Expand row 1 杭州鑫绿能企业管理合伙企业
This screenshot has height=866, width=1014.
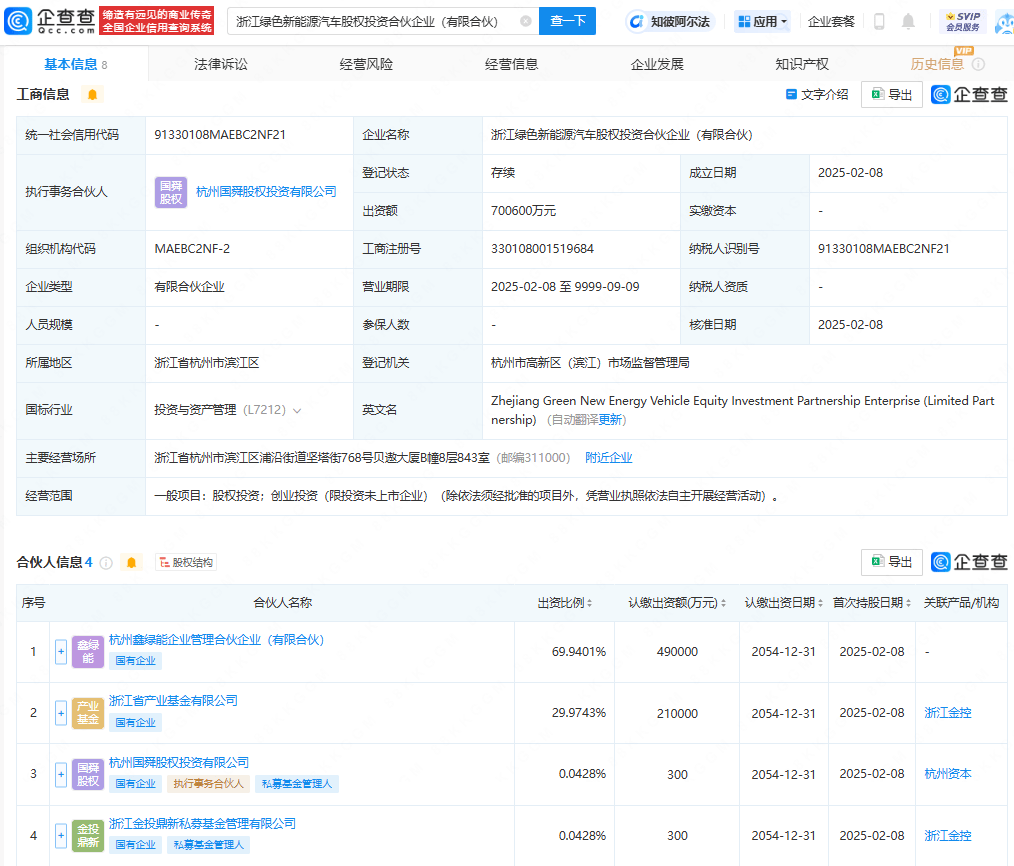61,652
